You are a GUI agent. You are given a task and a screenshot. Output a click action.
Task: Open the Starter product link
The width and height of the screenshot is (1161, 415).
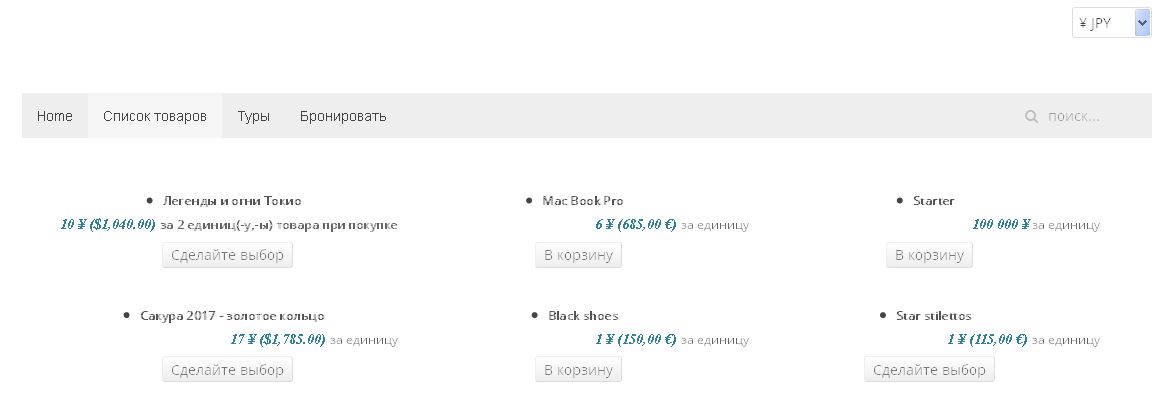pos(933,201)
